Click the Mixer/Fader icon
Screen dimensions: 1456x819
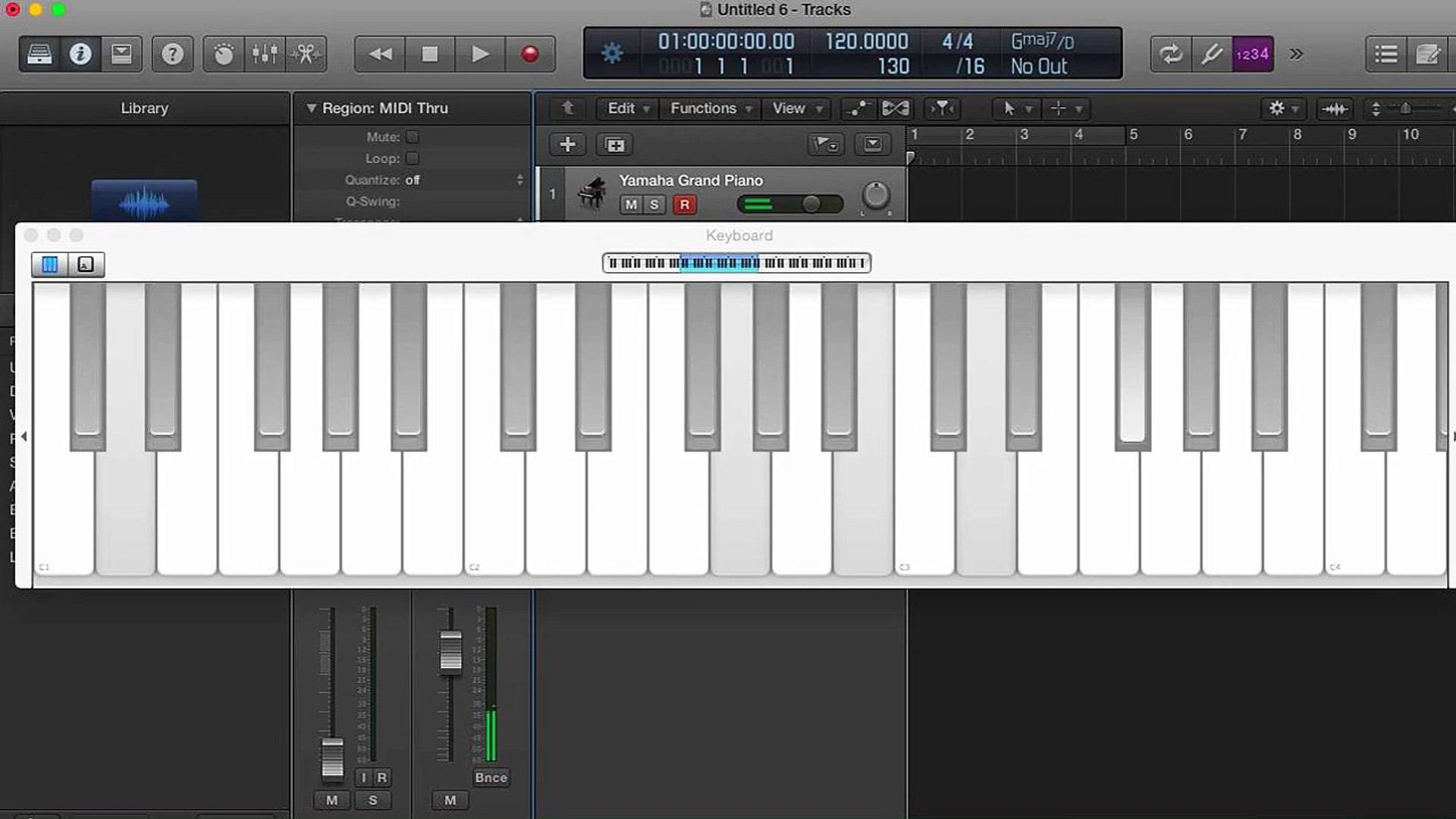click(x=265, y=54)
